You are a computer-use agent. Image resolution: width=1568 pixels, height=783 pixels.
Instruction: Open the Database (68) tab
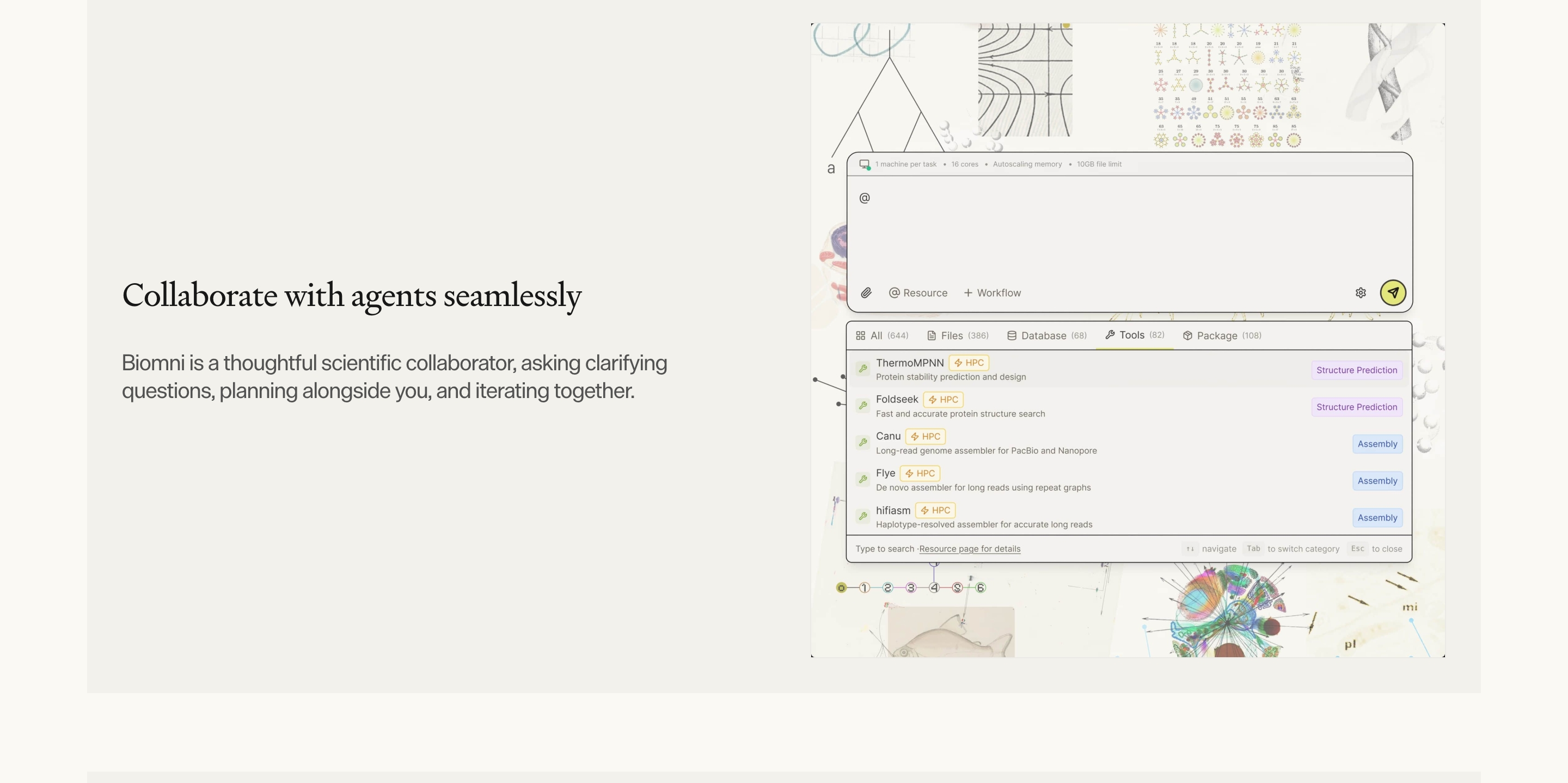point(1047,335)
